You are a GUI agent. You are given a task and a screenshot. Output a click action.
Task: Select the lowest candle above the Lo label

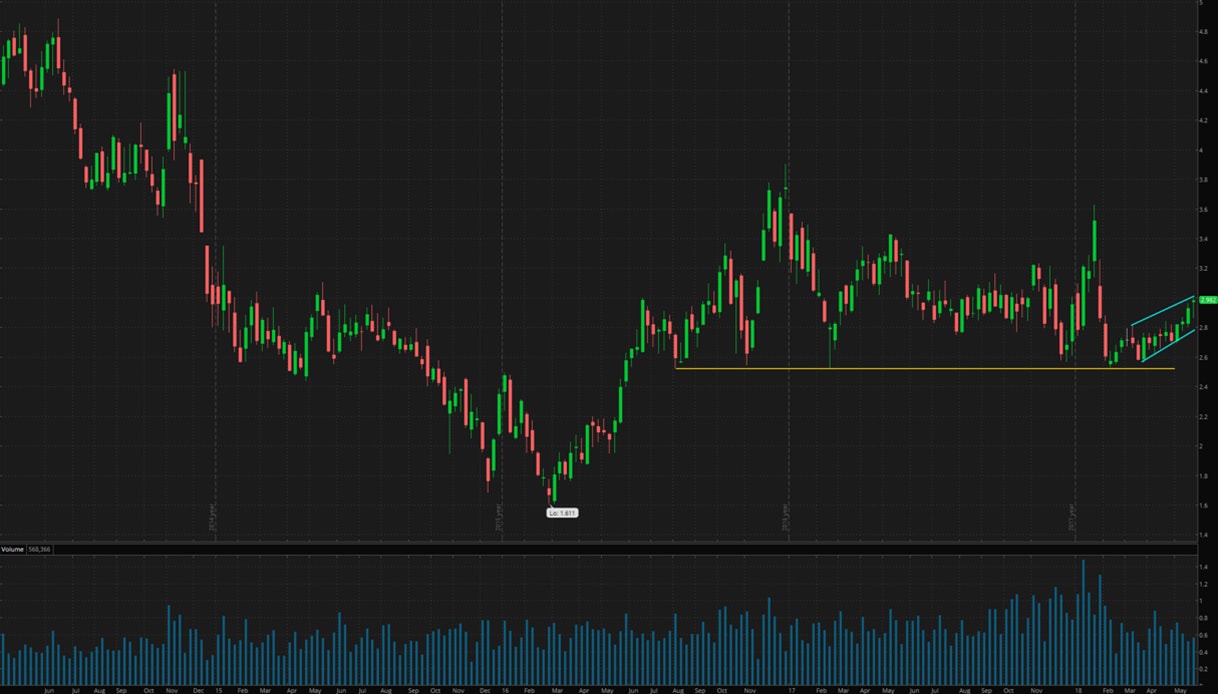[x=551, y=490]
